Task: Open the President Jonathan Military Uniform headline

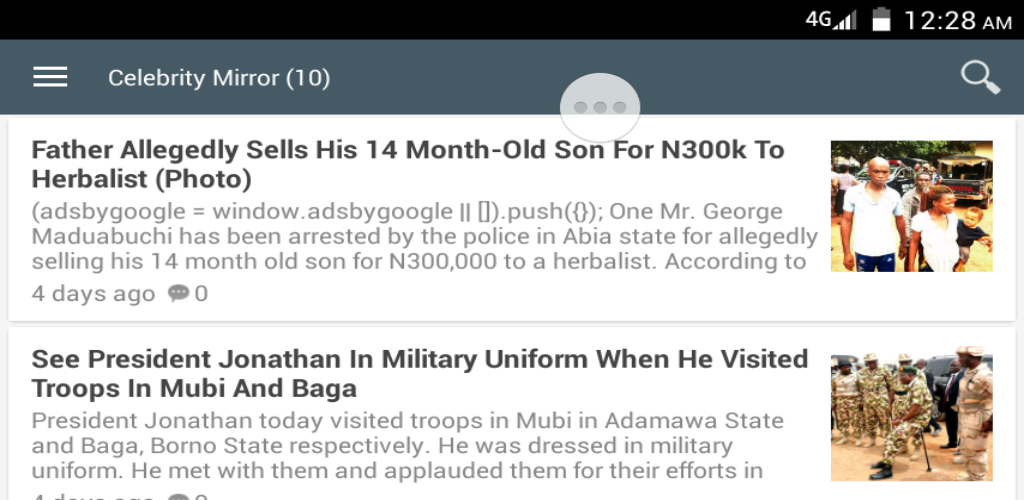Action: [419, 372]
